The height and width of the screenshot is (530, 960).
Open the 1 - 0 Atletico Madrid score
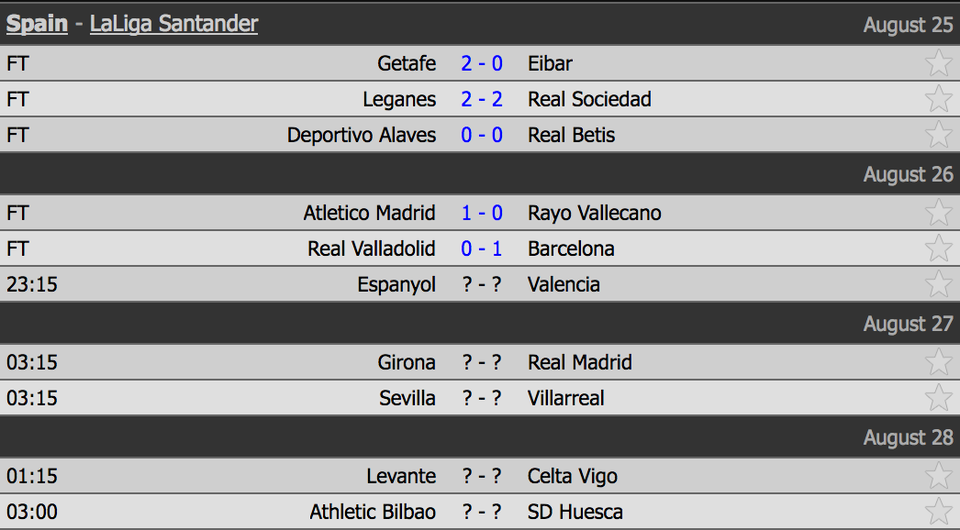tap(482, 212)
